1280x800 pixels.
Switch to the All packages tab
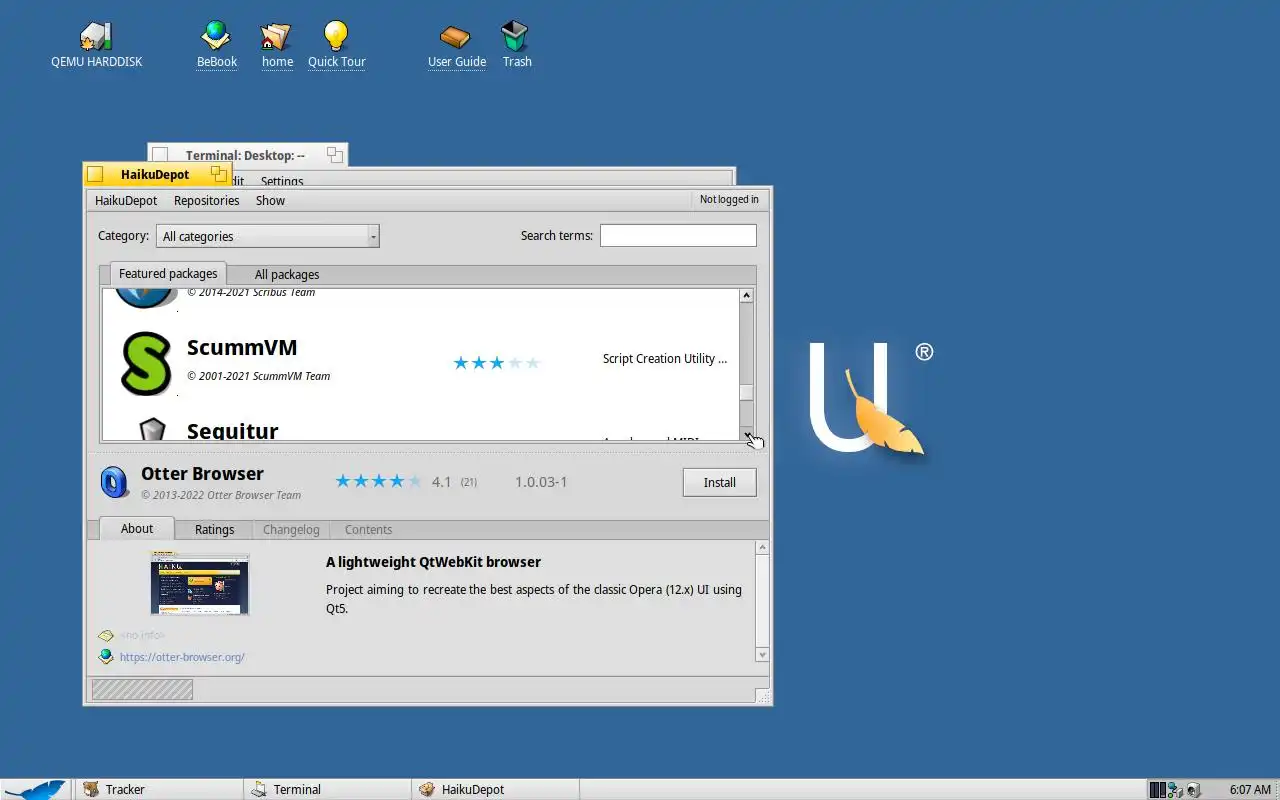[x=287, y=274]
